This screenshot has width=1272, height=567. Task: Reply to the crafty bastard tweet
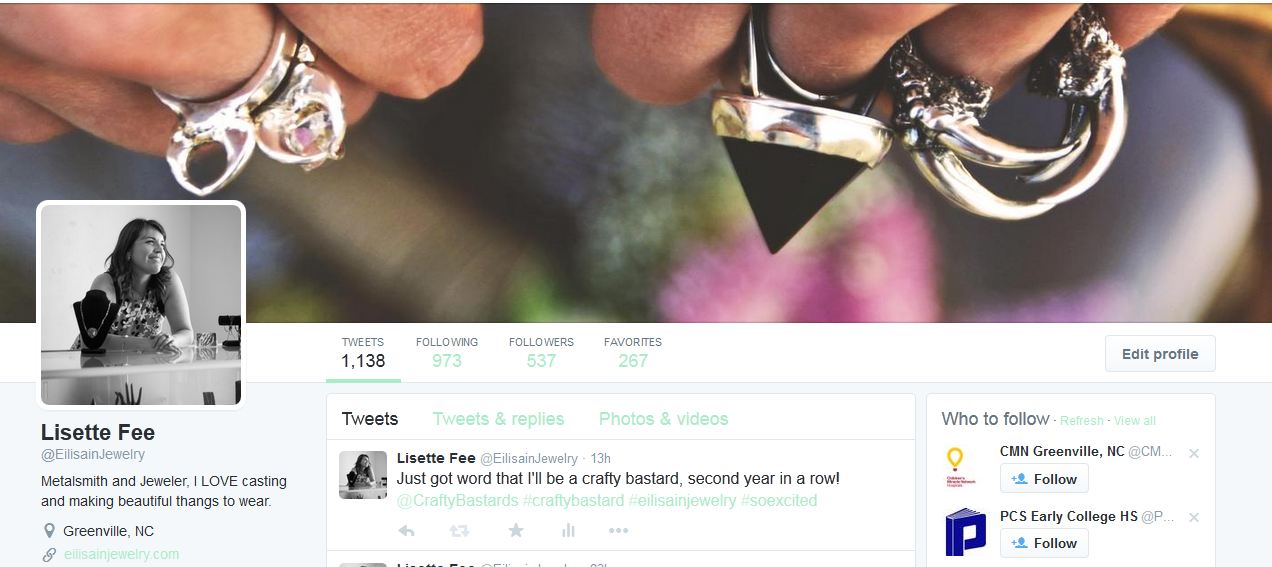pyautogui.click(x=406, y=530)
